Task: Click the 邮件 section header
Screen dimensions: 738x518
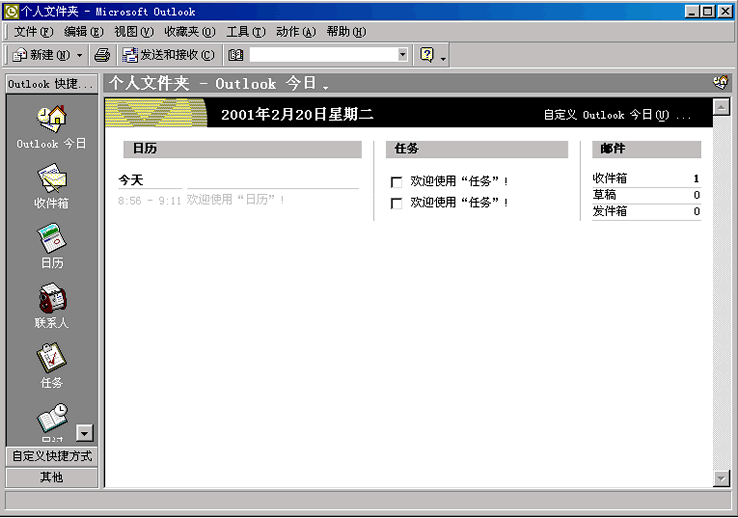Action: click(x=646, y=149)
